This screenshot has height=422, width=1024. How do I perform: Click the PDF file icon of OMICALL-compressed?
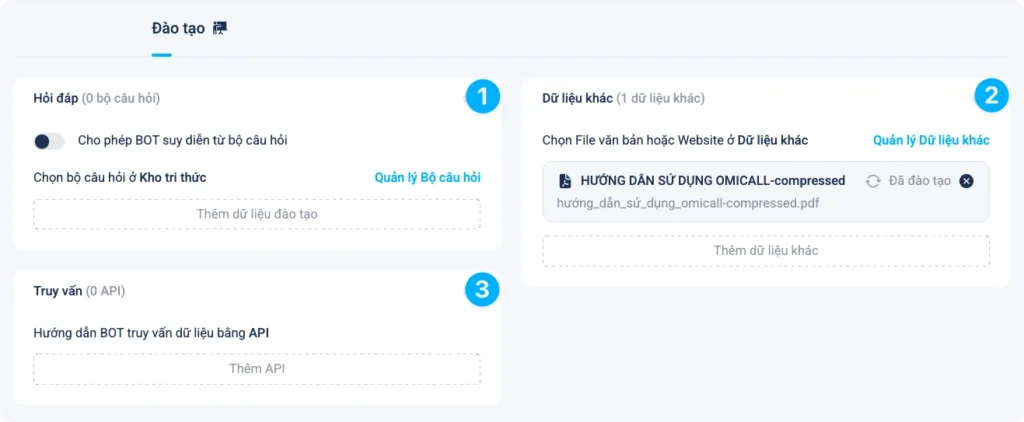565,181
